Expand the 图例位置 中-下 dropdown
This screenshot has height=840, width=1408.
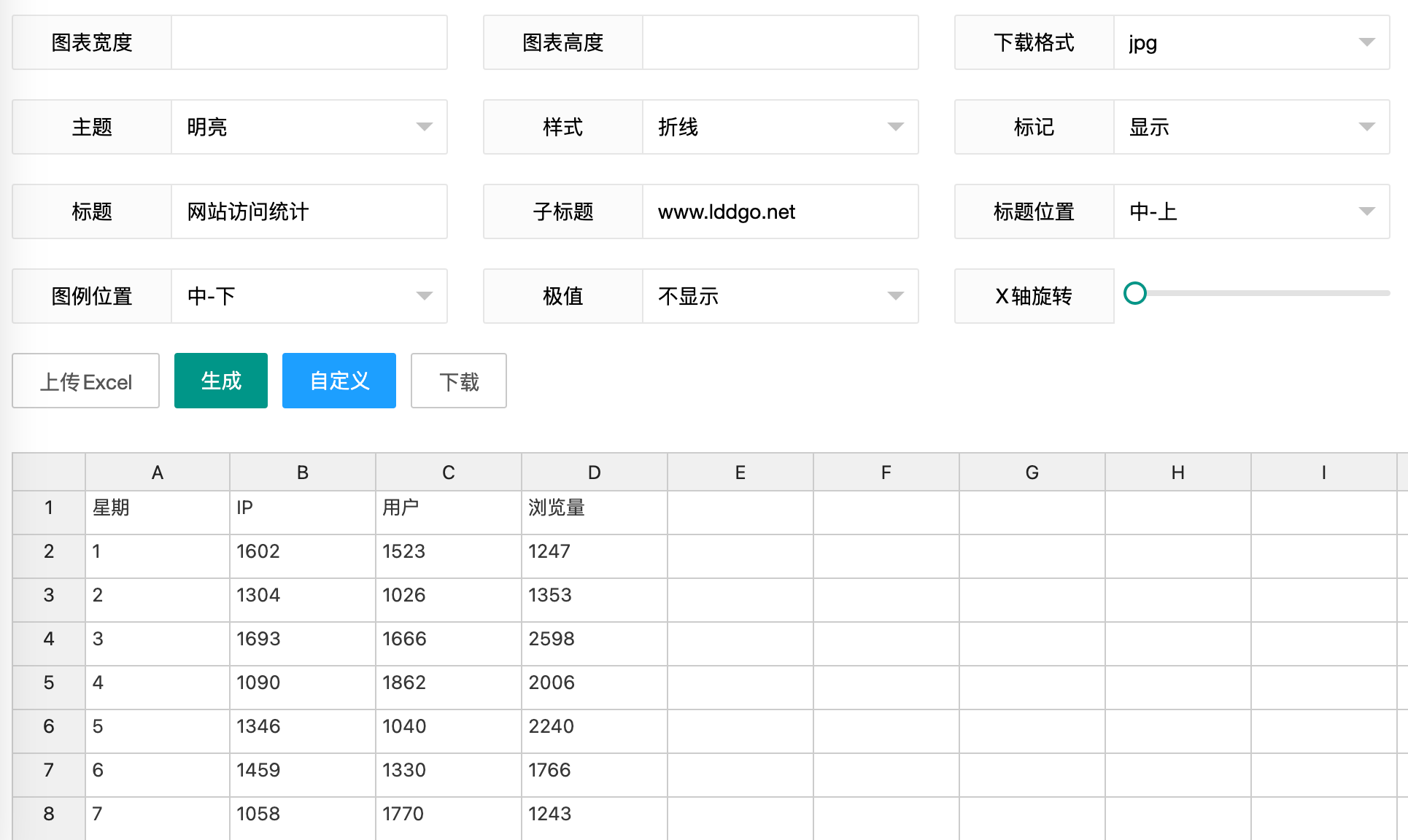point(309,296)
